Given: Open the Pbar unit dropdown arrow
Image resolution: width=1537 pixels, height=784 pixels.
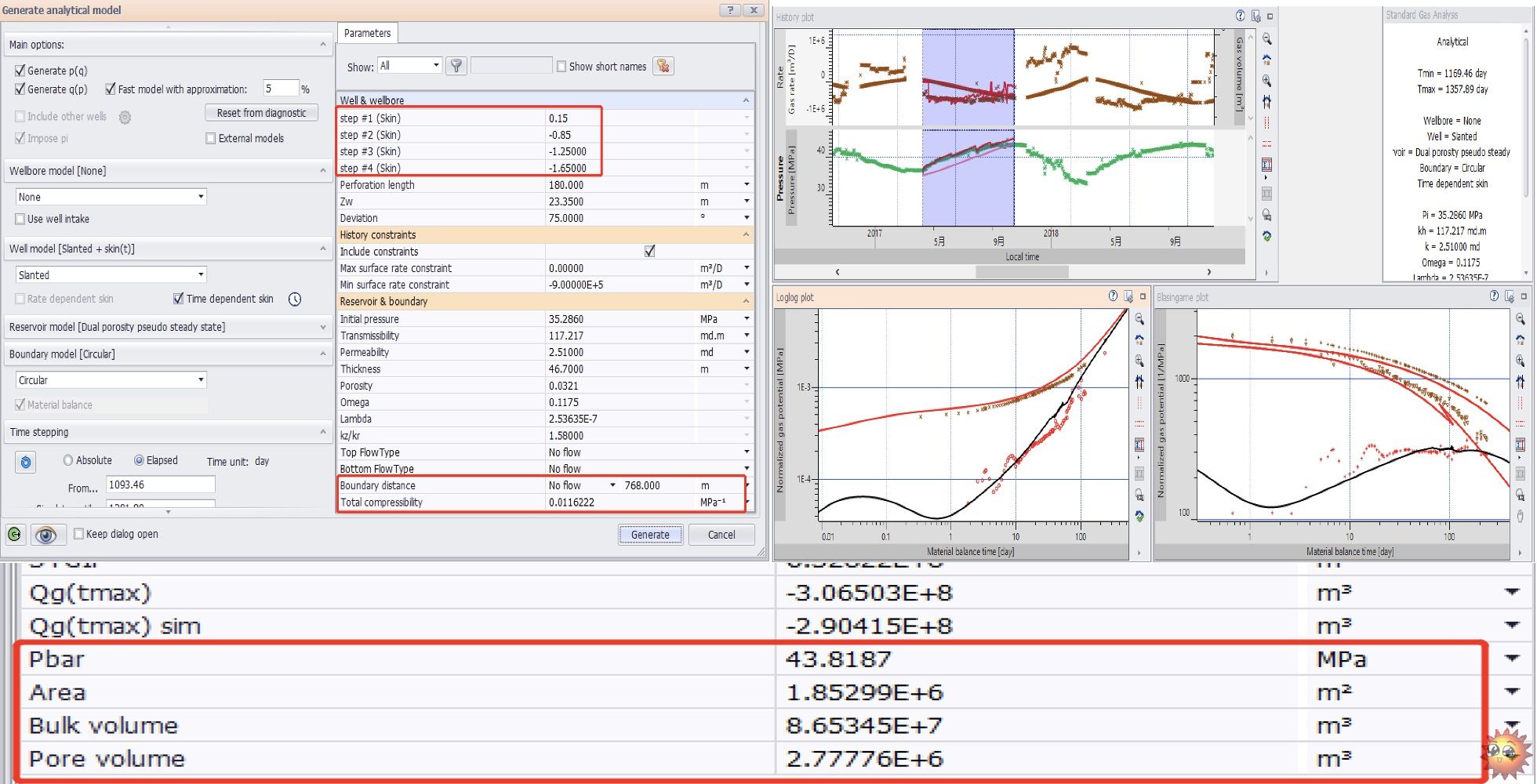Looking at the screenshot, I should [1513, 659].
